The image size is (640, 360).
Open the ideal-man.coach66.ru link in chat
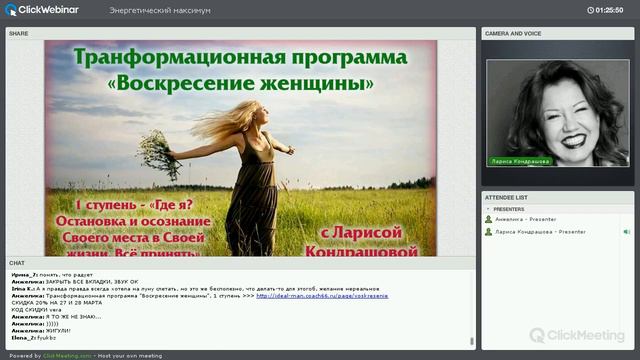[x=322, y=296]
